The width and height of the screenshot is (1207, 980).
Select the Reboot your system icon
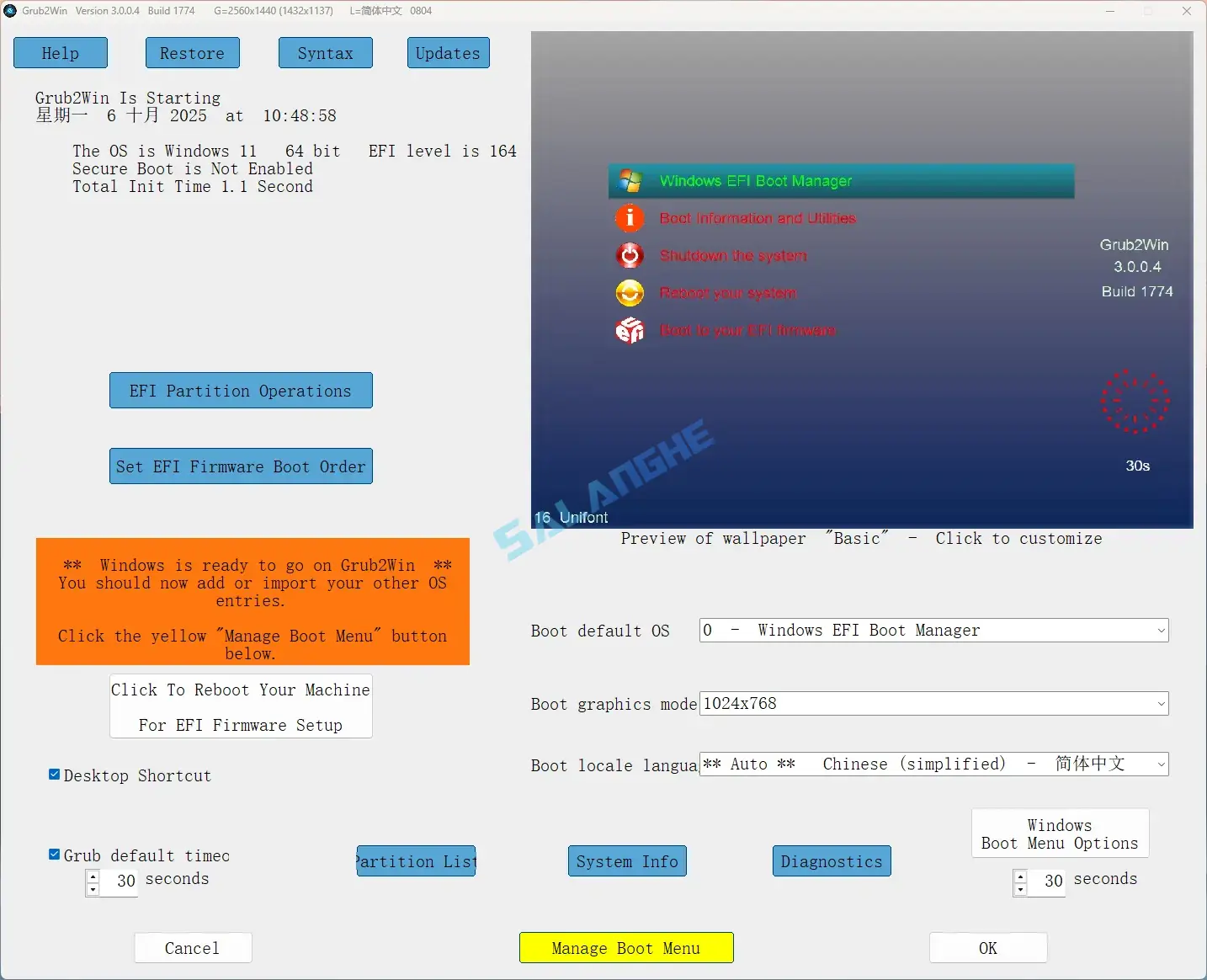point(629,292)
